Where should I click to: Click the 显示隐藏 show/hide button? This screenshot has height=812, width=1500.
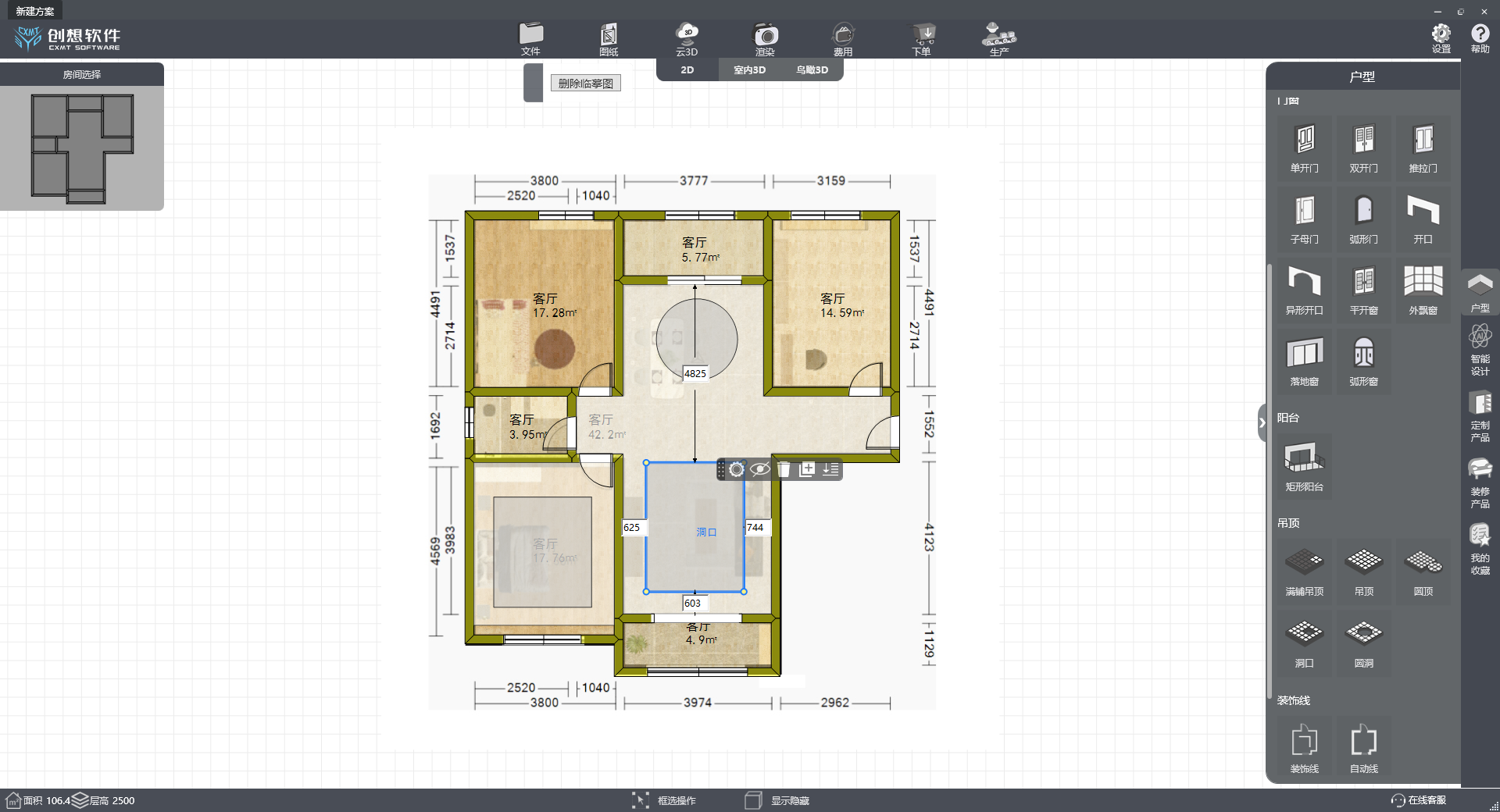(777, 800)
